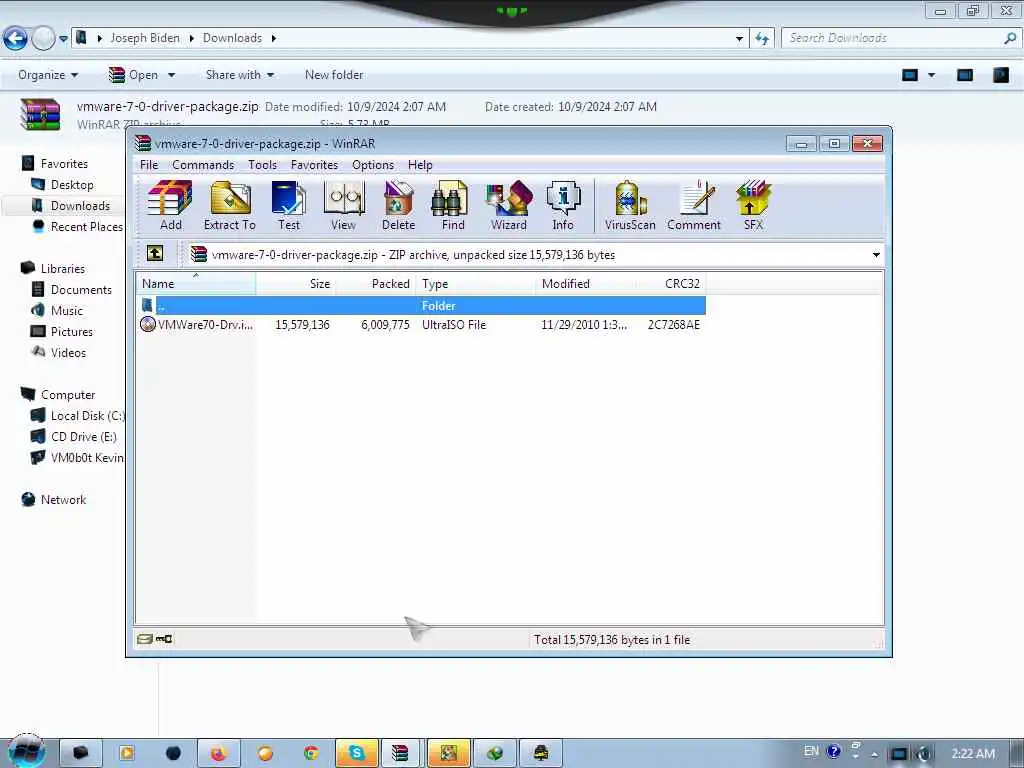
Task: Click the Extract To toolbar icon
Action: pos(230,205)
